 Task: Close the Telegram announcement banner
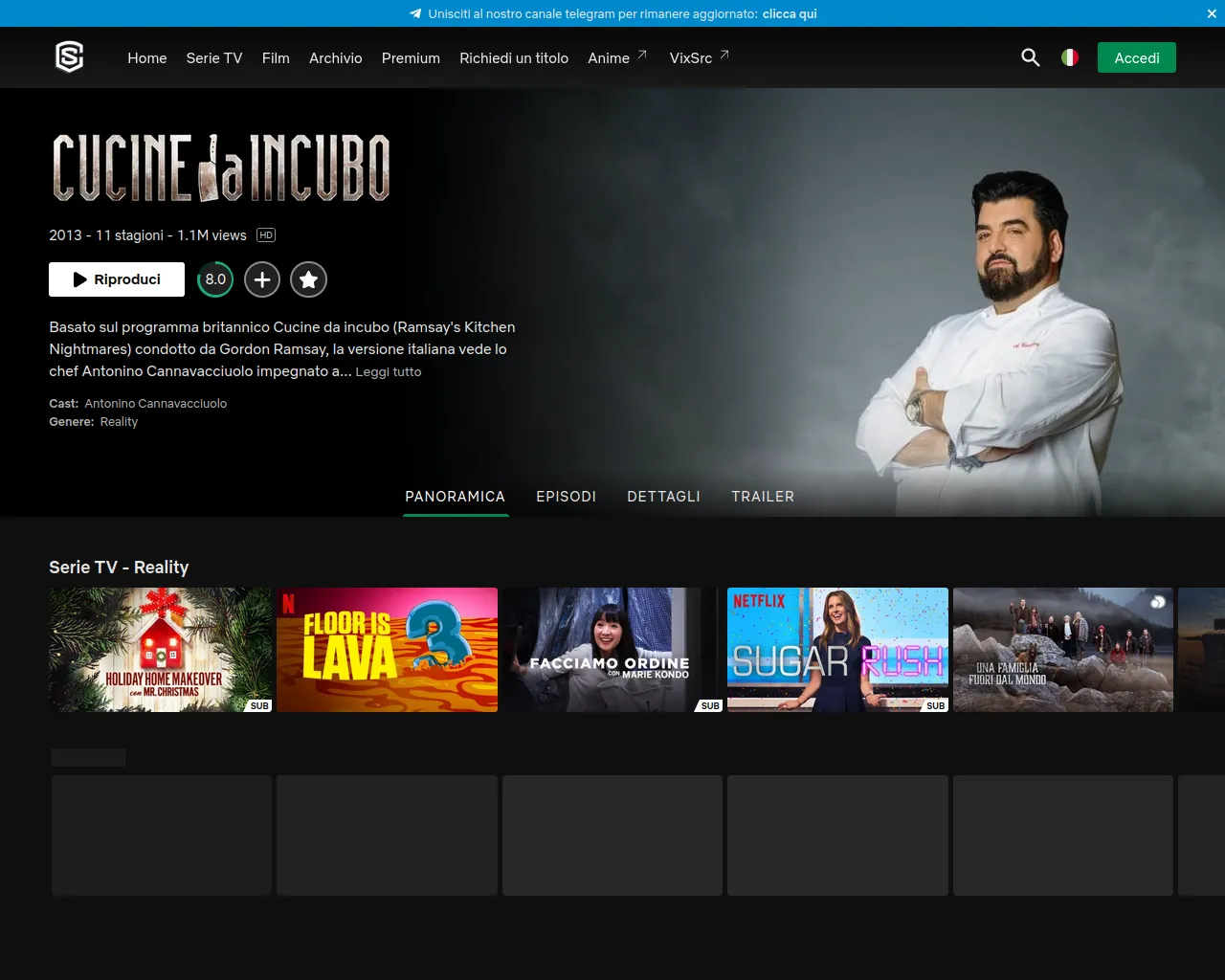click(1212, 13)
